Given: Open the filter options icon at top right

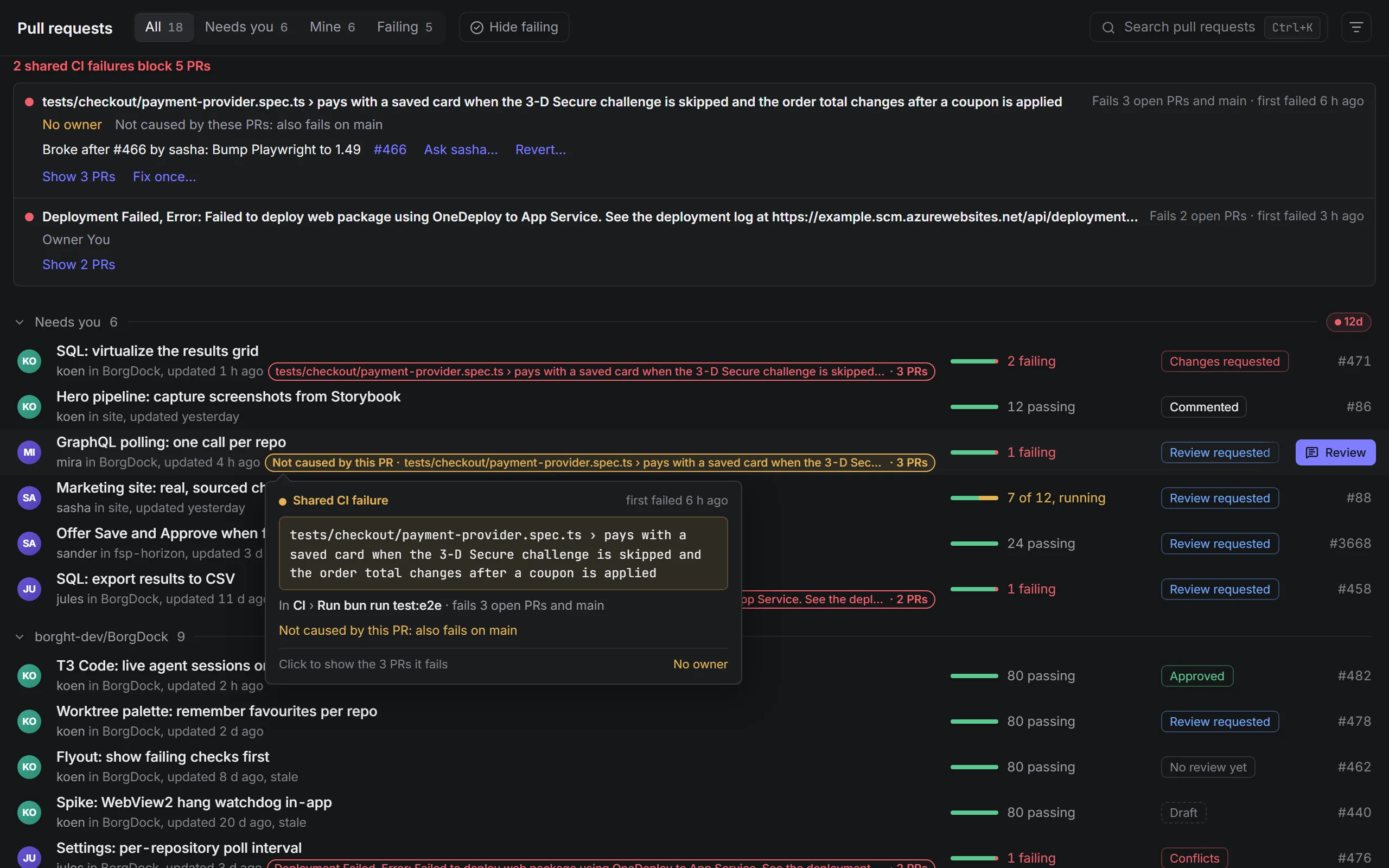Looking at the screenshot, I should point(1356,27).
